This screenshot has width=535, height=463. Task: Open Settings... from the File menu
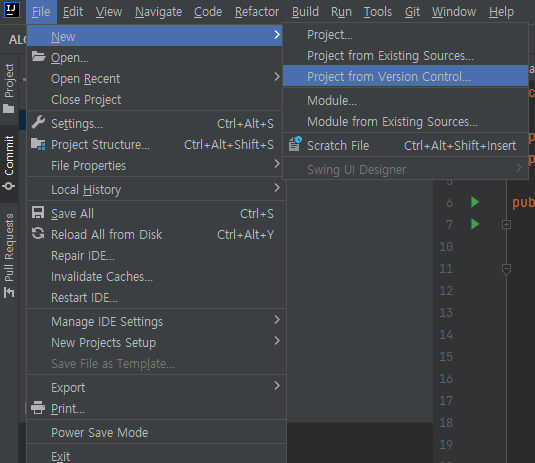(155, 124)
